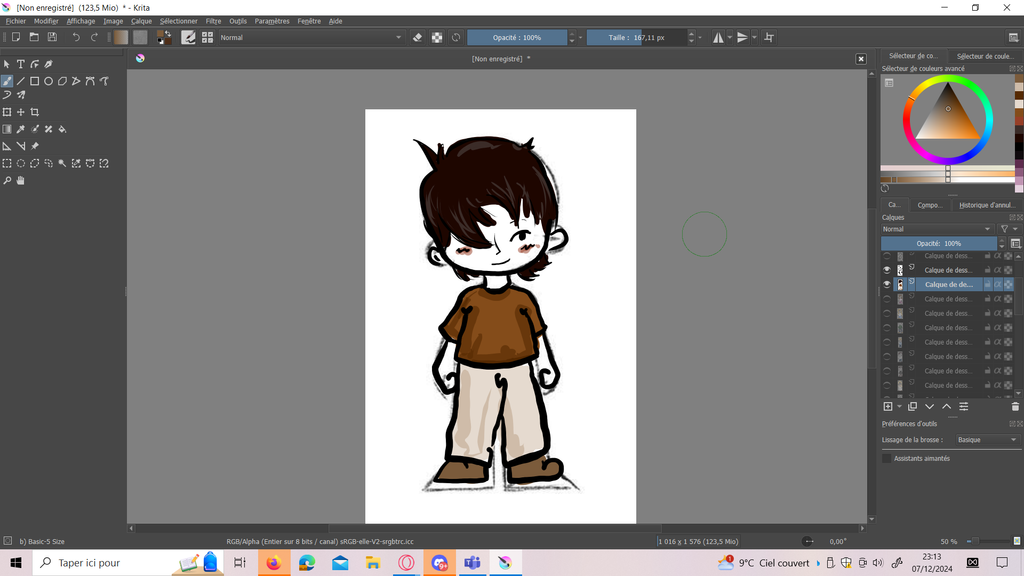Viewport: 1024px width, 576px height.
Task: Enable the Assistants aimantés checkbox
Action: pyautogui.click(x=887, y=458)
